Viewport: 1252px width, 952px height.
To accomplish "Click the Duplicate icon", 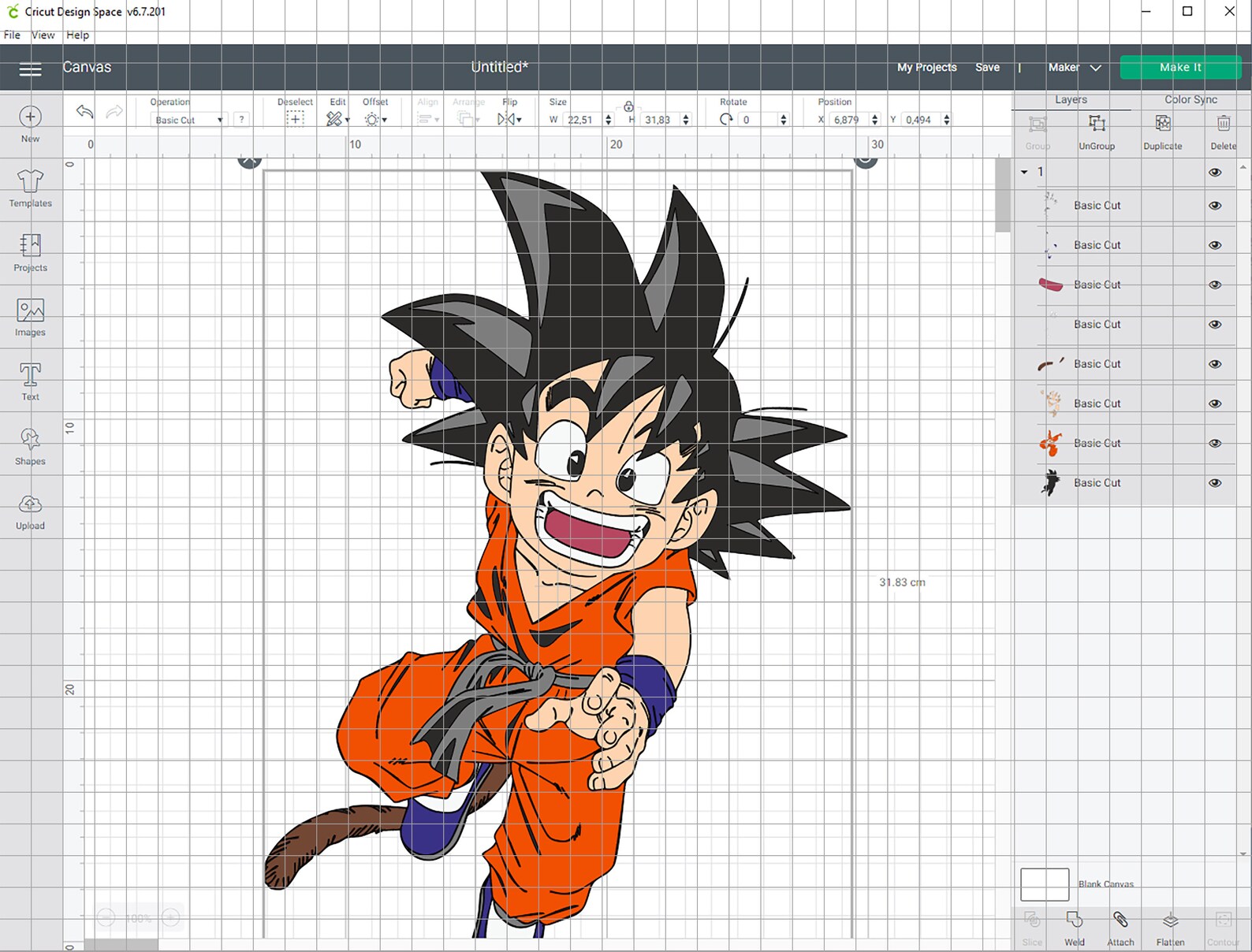I will (x=1163, y=124).
